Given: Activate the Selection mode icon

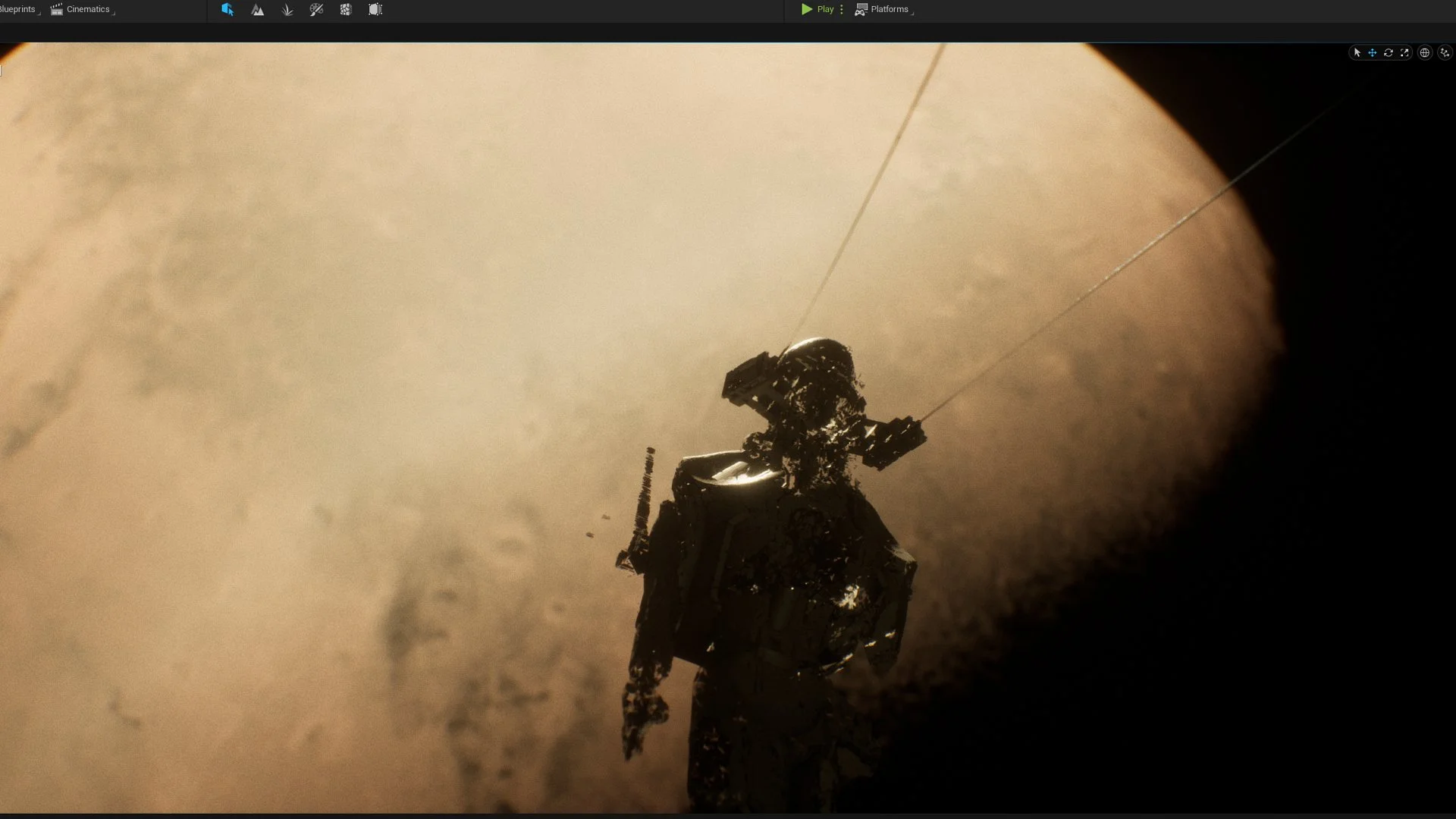Looking at the screenshot, I should 227,10.
